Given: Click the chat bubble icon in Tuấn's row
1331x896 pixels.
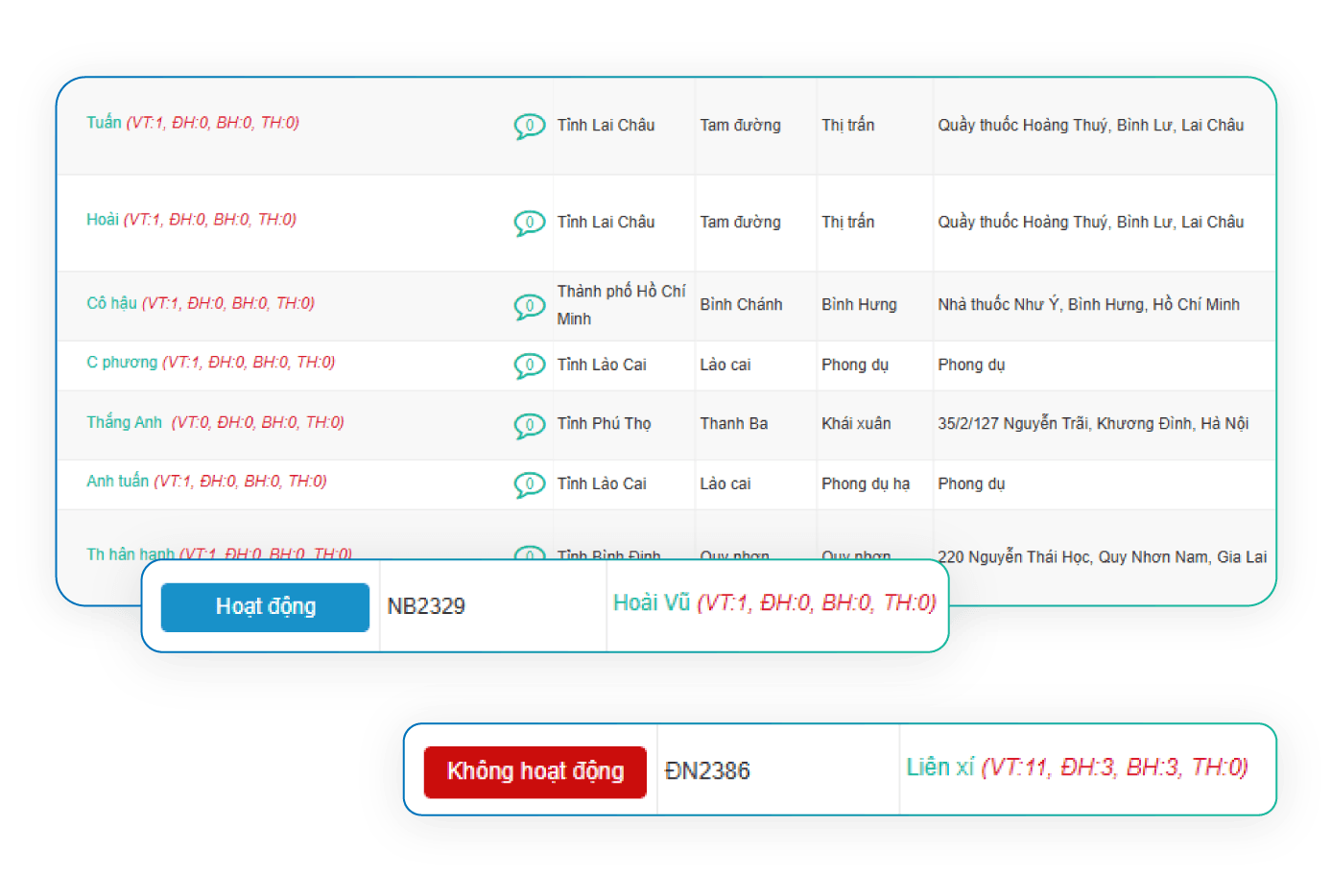Looking at the screenshot, I should pyautogui.click(x=529, y=126).
